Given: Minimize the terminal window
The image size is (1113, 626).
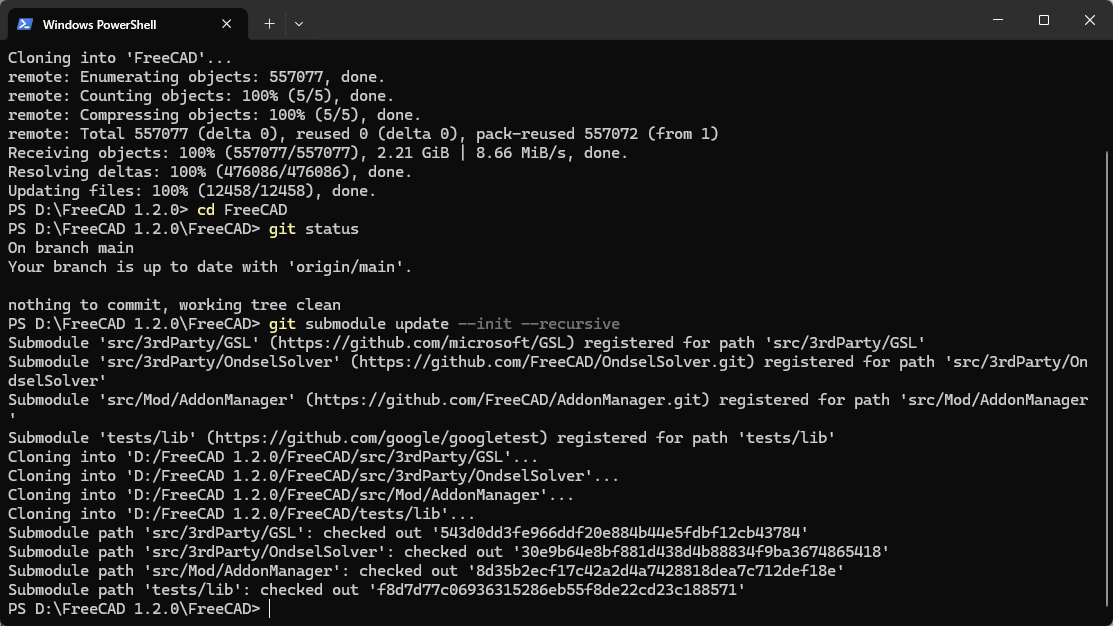Looking at the screenshot, I should 998,20.
